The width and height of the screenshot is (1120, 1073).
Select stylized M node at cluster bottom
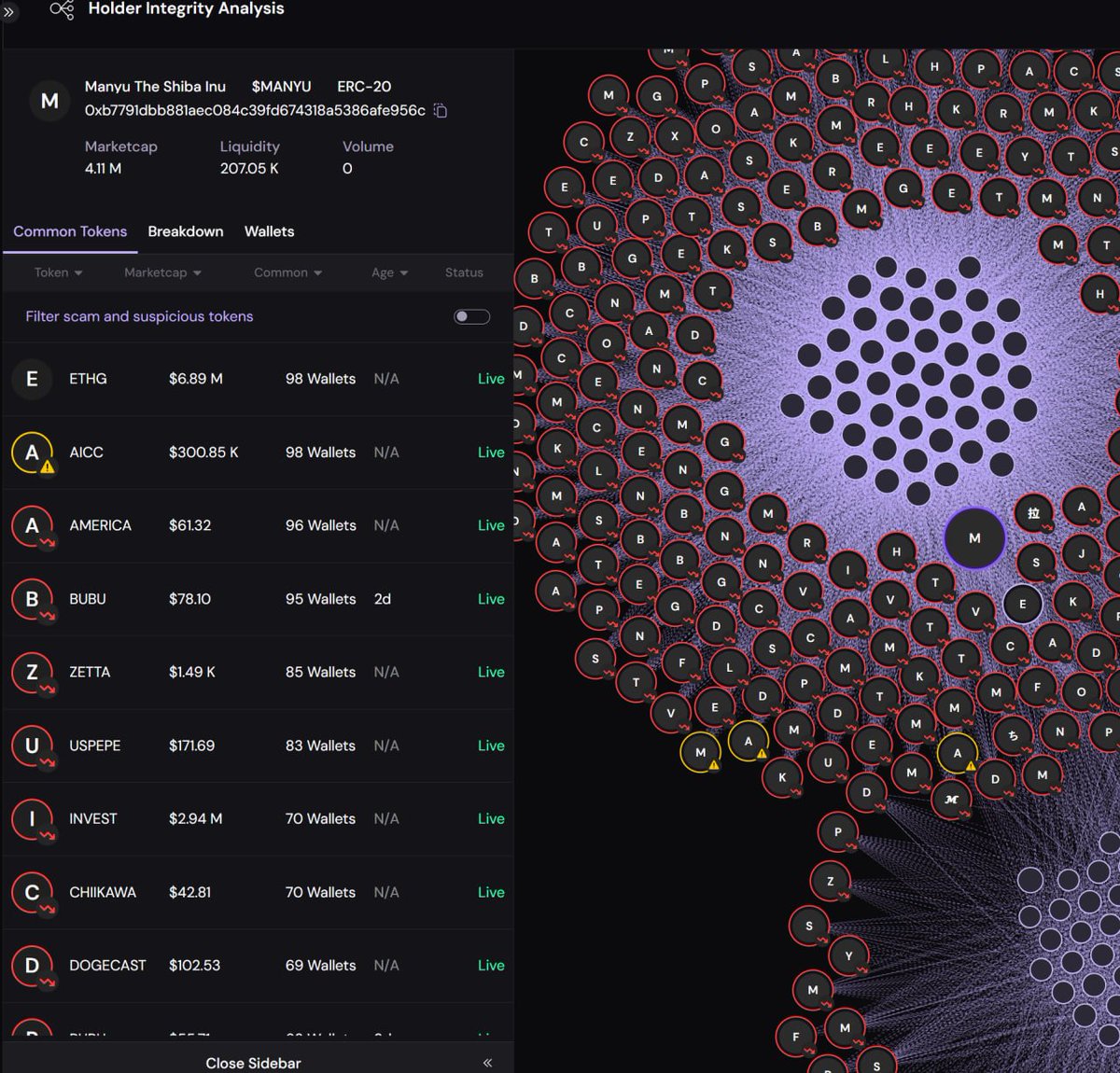[951, 800]
